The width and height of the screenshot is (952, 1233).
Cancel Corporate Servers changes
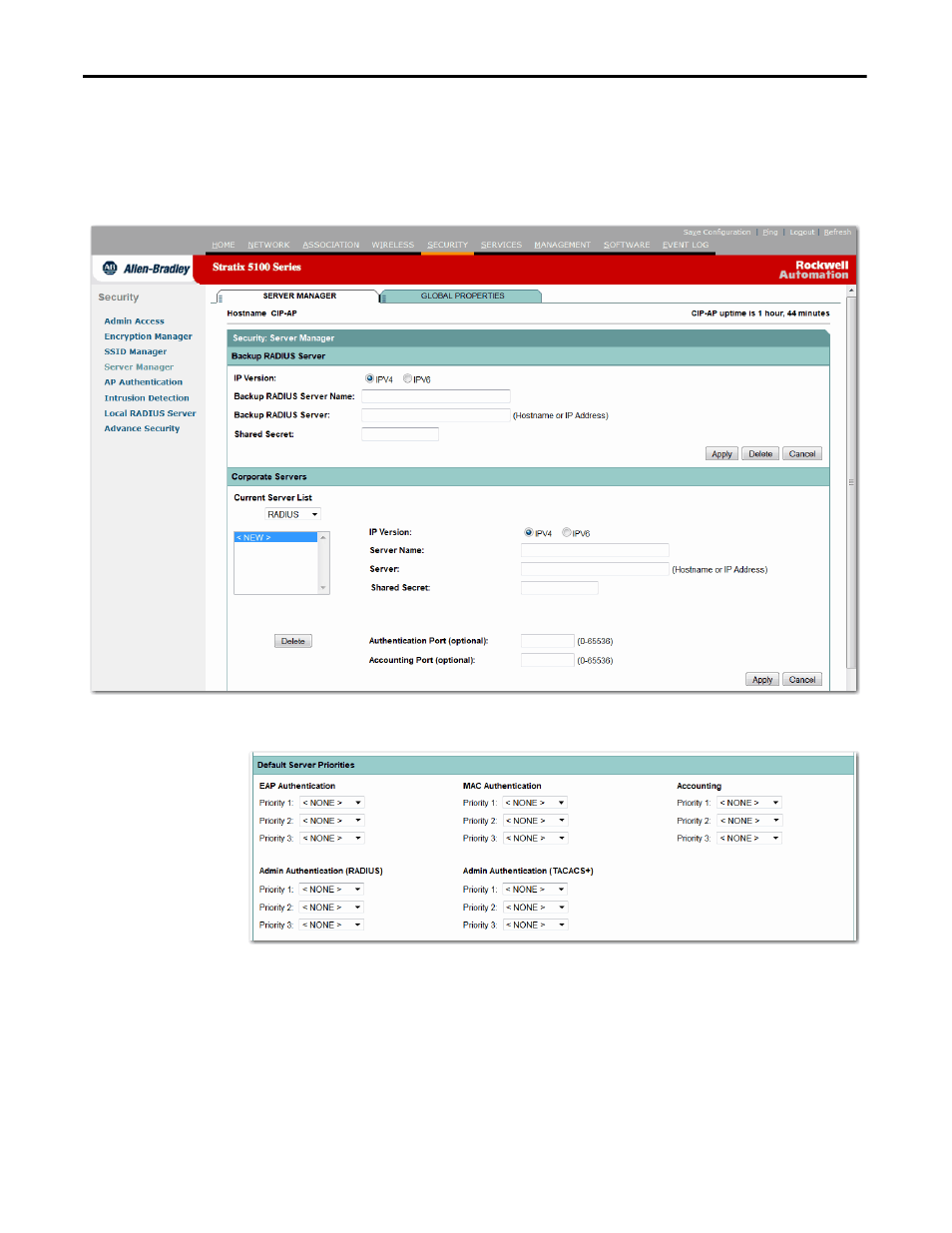point(802,680)
